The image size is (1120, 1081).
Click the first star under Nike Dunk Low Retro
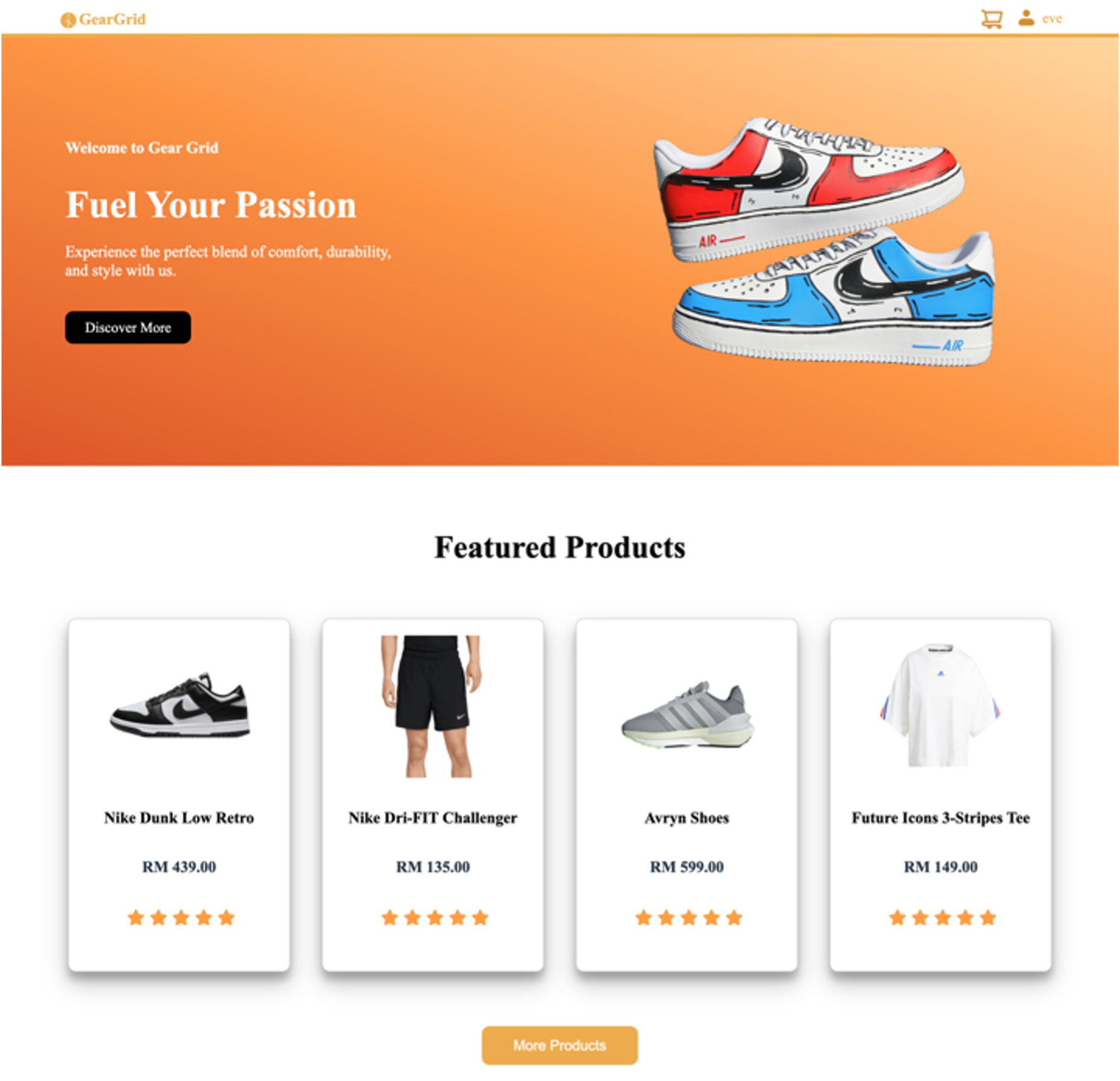[x=136, y=917]
